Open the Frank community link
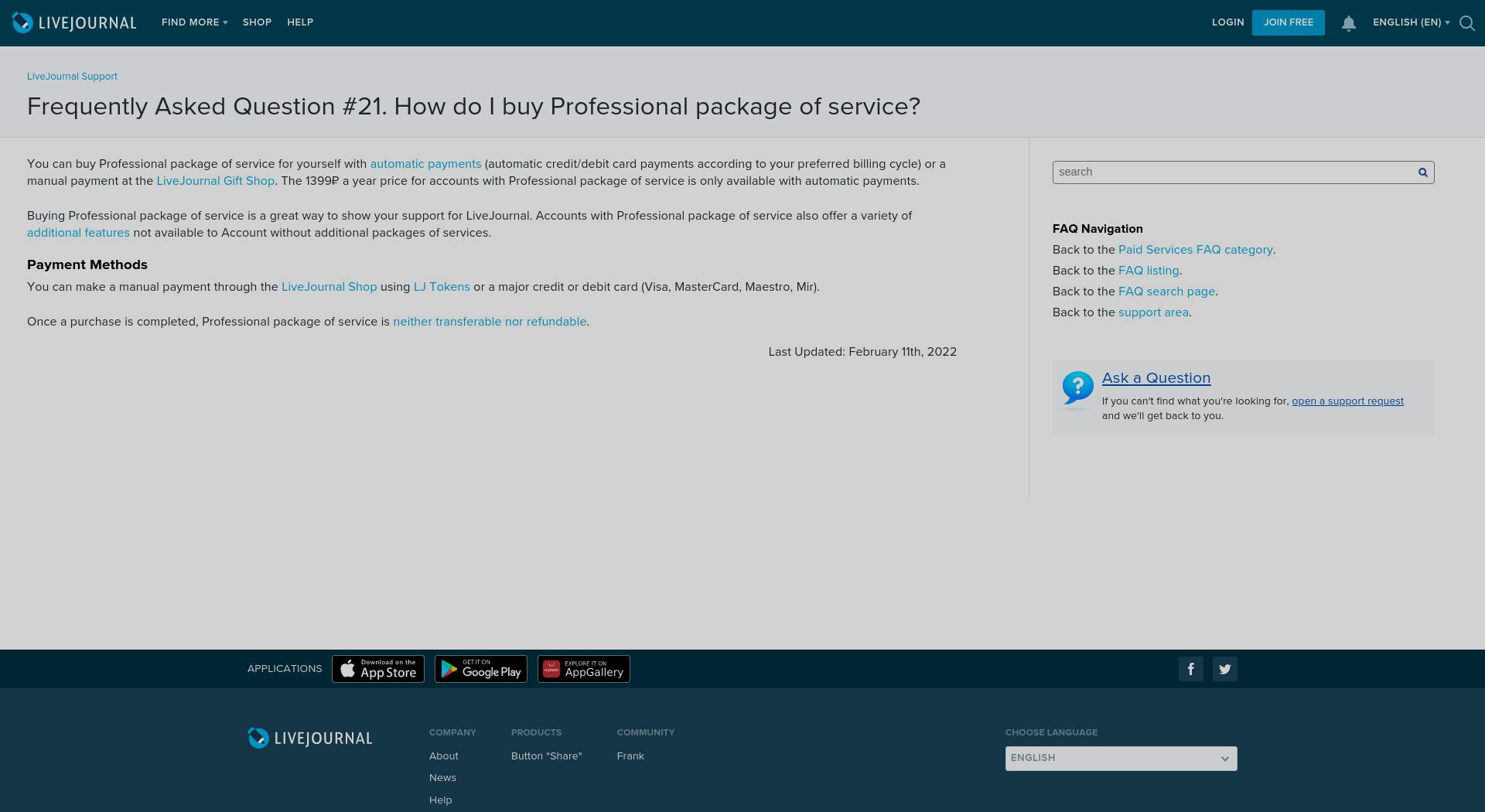 (630, 756)
